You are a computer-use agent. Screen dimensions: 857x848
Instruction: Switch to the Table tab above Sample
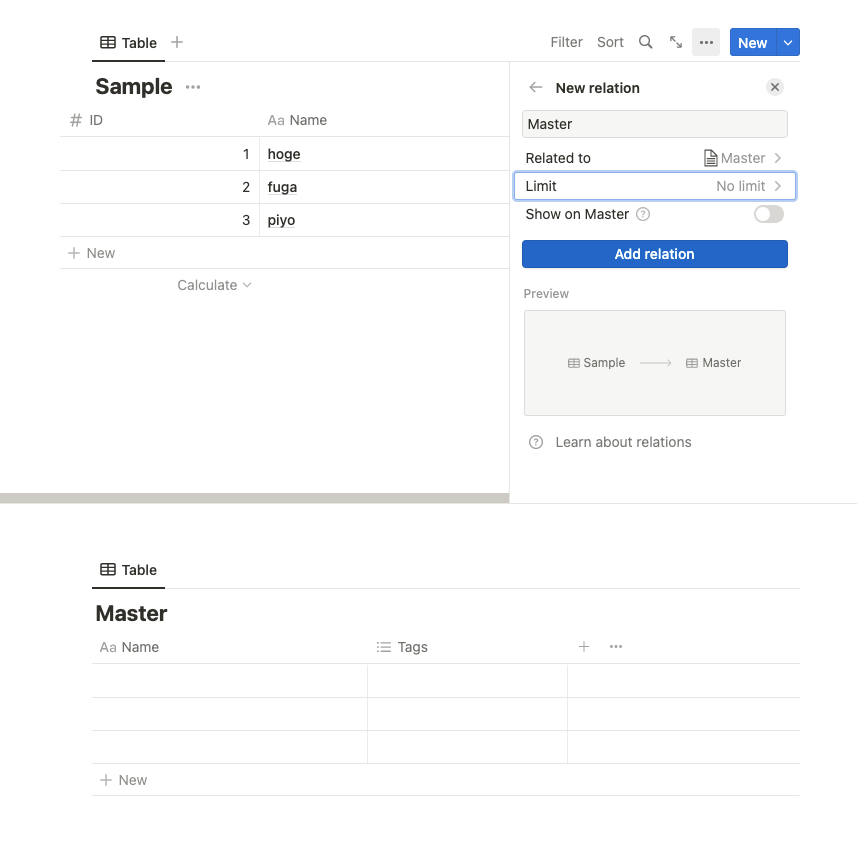click(128, 43)
